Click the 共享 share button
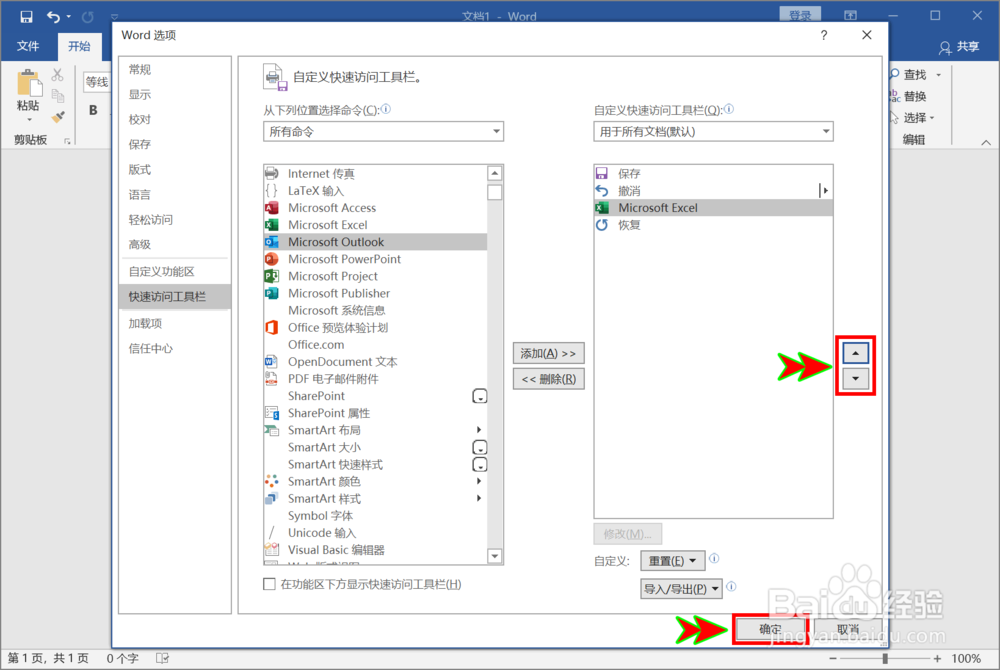Viewport: 1000px width, 670px height. [x=959, y=47]
